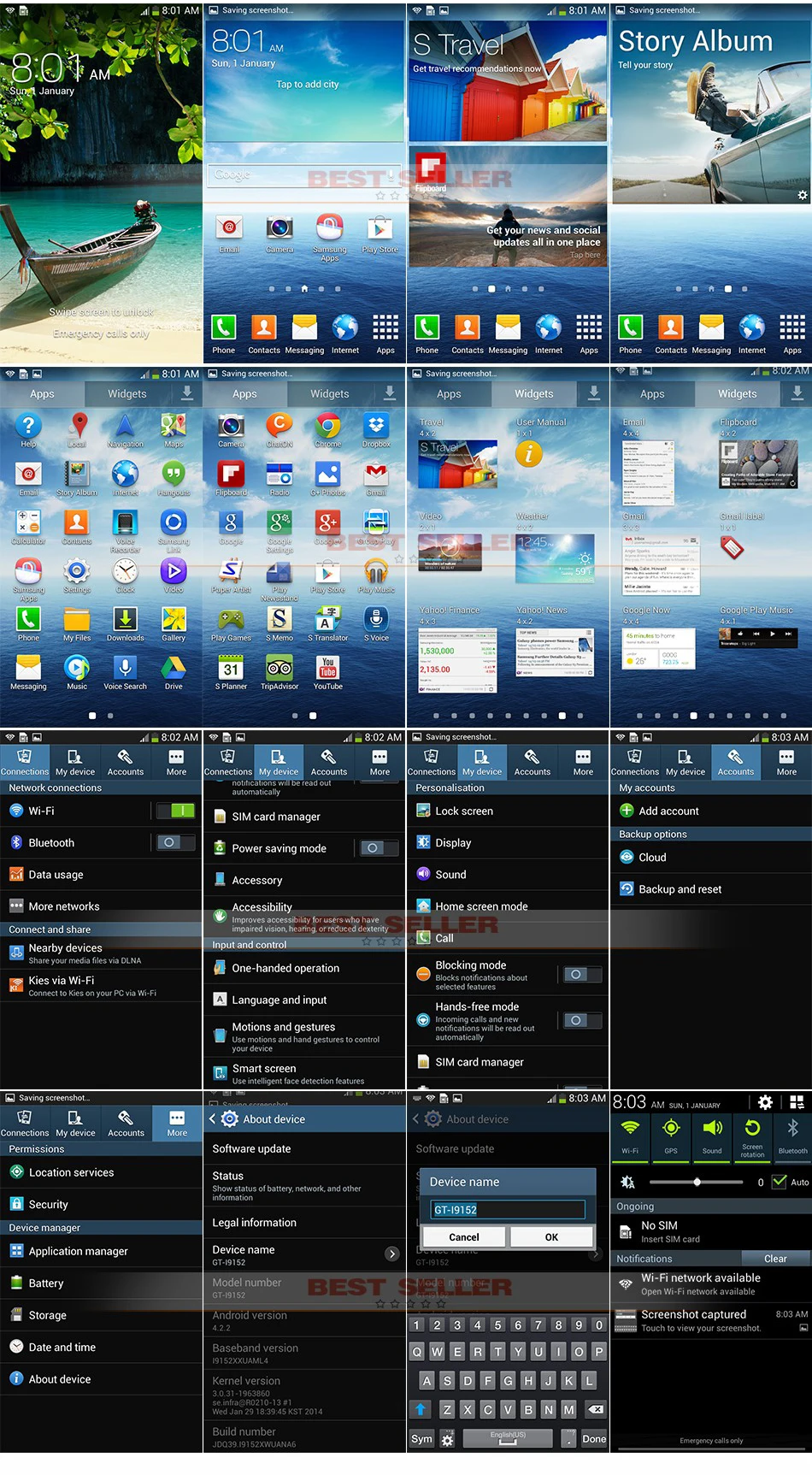Viewport: 812px width, 1475px height.
Task: Launch the Navigation app
Action: 125,426
